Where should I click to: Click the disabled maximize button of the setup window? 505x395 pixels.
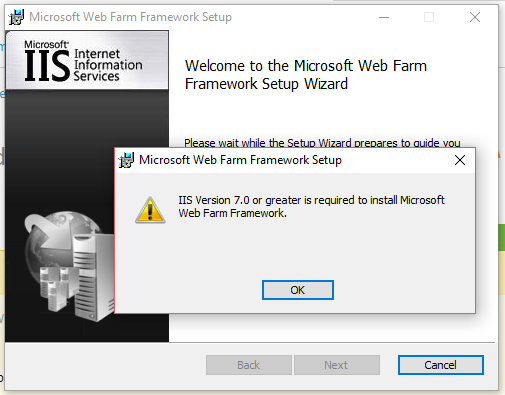pyautogui.click(x=429, y=17)
